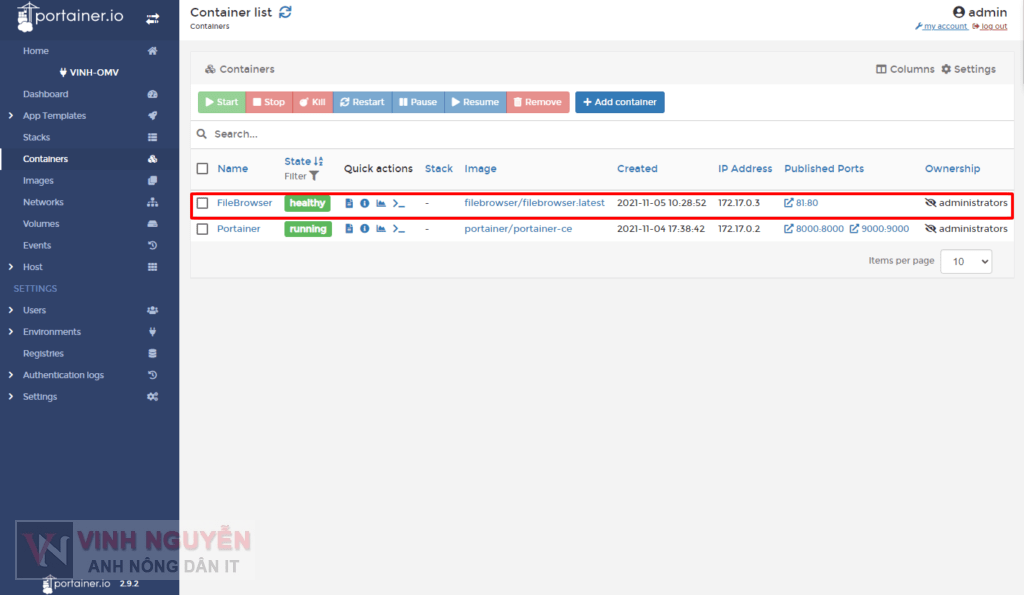Open Images menu item
The height and width of the screenshot is (595, 1024).
[39, 180]
